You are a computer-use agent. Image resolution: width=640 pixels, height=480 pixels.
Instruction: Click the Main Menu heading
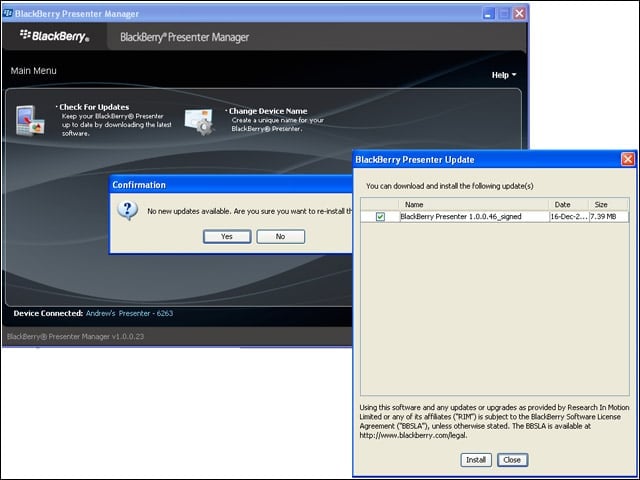(x=33, y=71)
